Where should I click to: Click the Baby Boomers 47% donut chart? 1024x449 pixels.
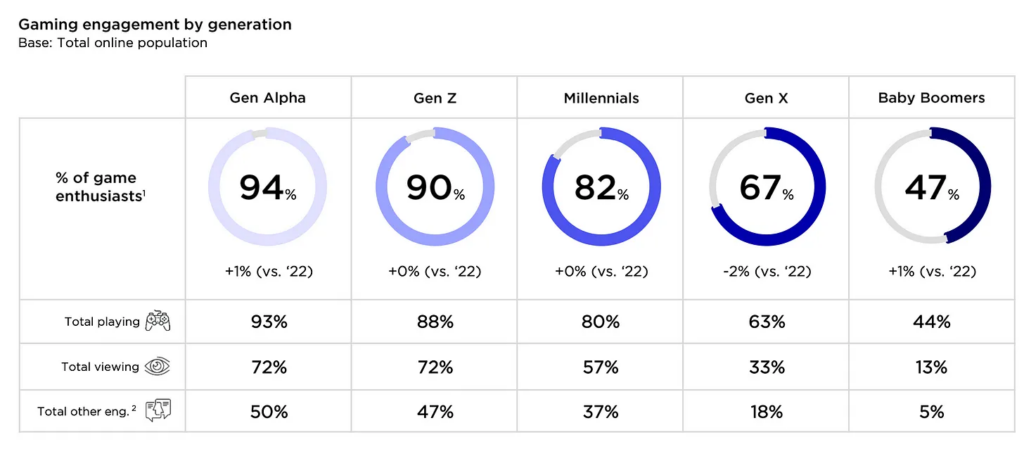pos(932,186)
